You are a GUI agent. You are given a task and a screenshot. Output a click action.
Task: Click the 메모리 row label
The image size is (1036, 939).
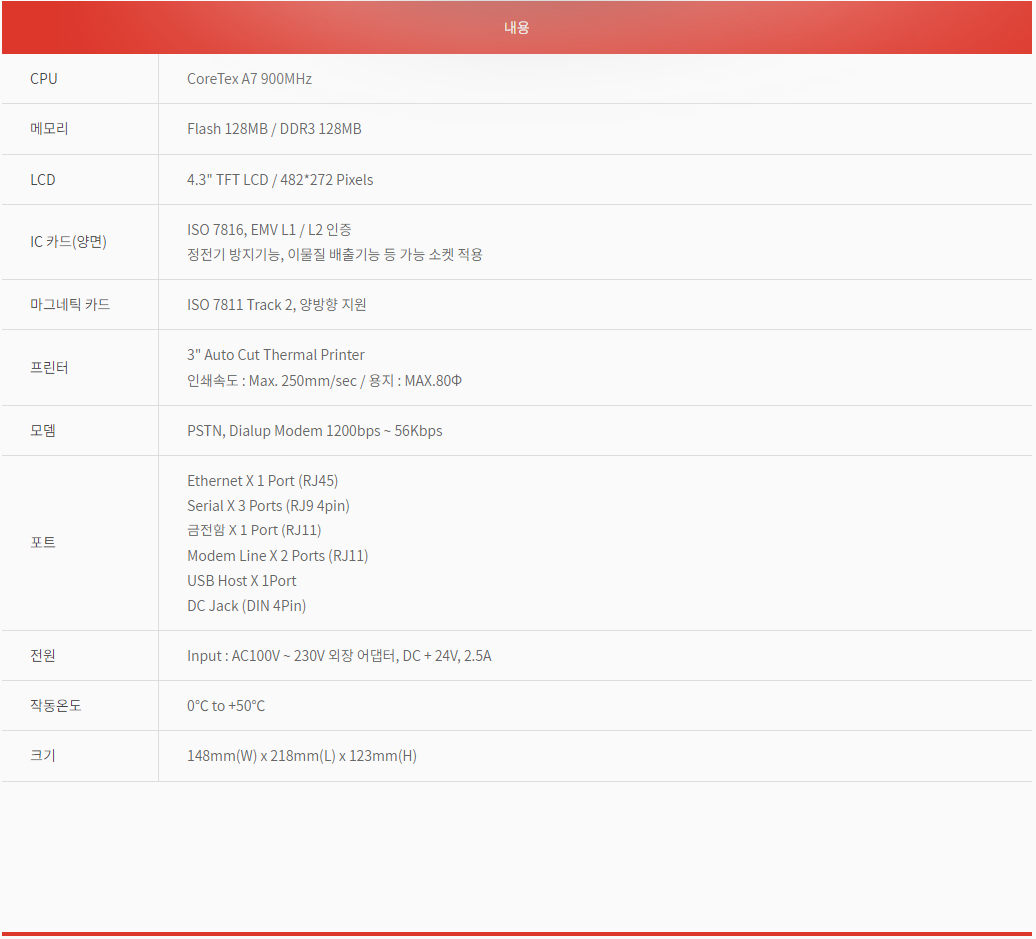click(x=49, y=129)
